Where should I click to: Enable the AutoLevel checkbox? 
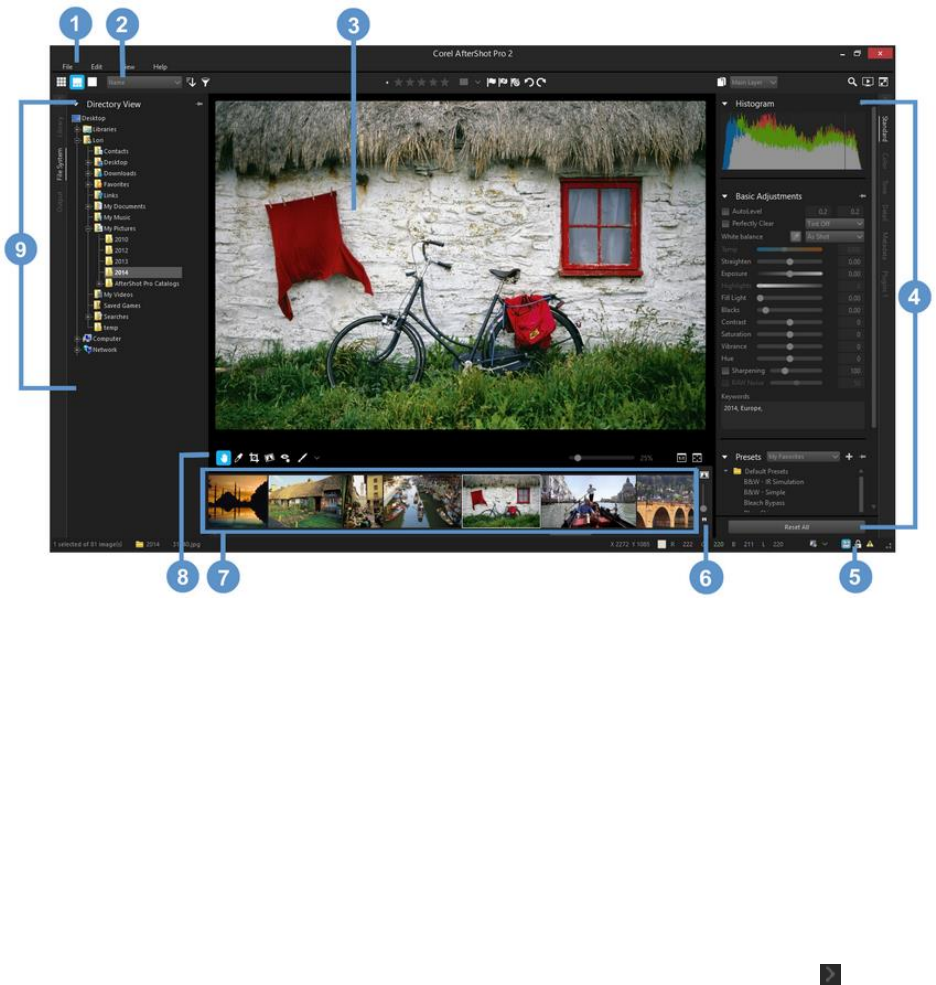click(726, 212)
